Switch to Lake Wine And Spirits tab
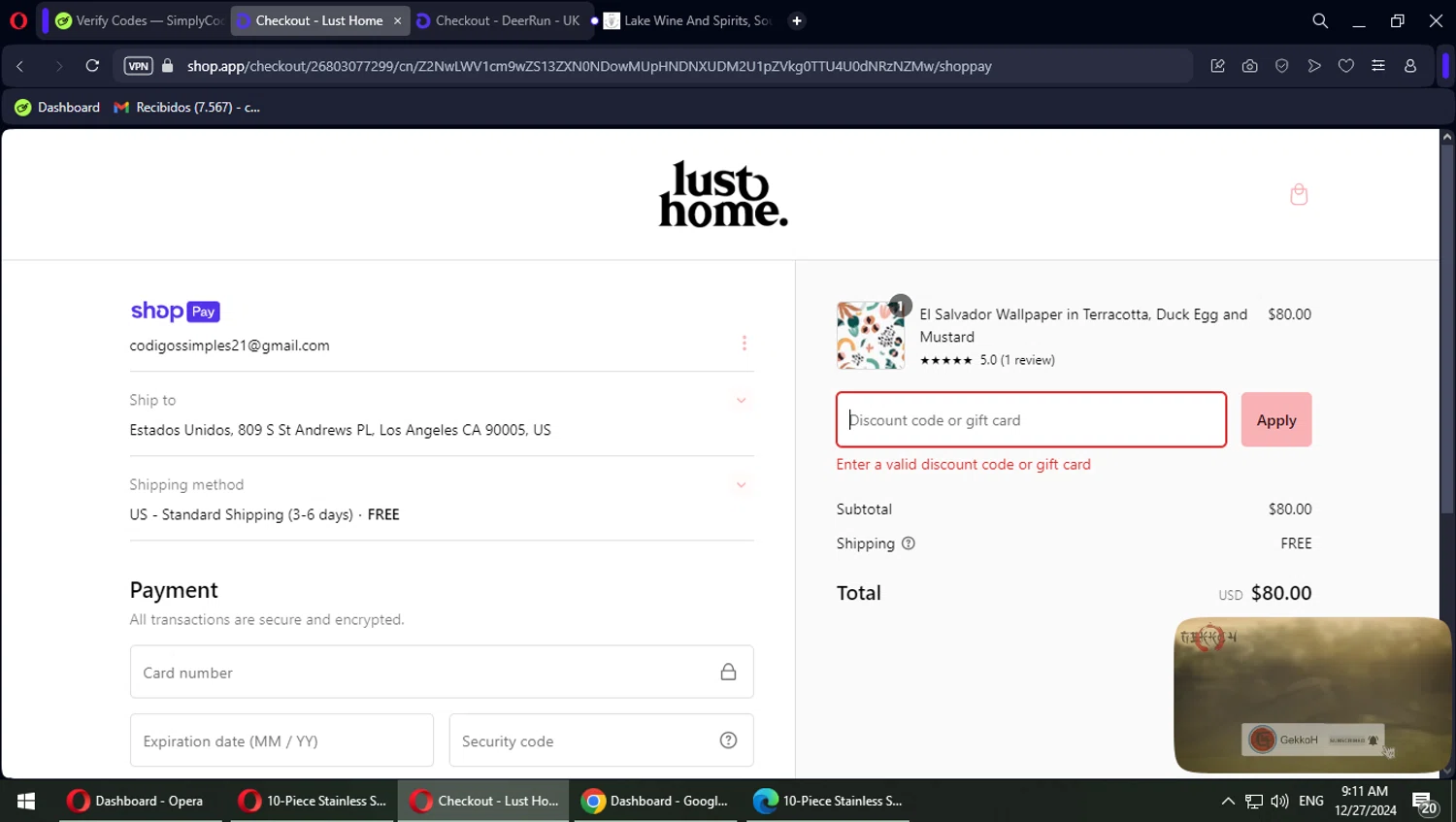The height and width of the screenshot is (822, 1456). 687,20
